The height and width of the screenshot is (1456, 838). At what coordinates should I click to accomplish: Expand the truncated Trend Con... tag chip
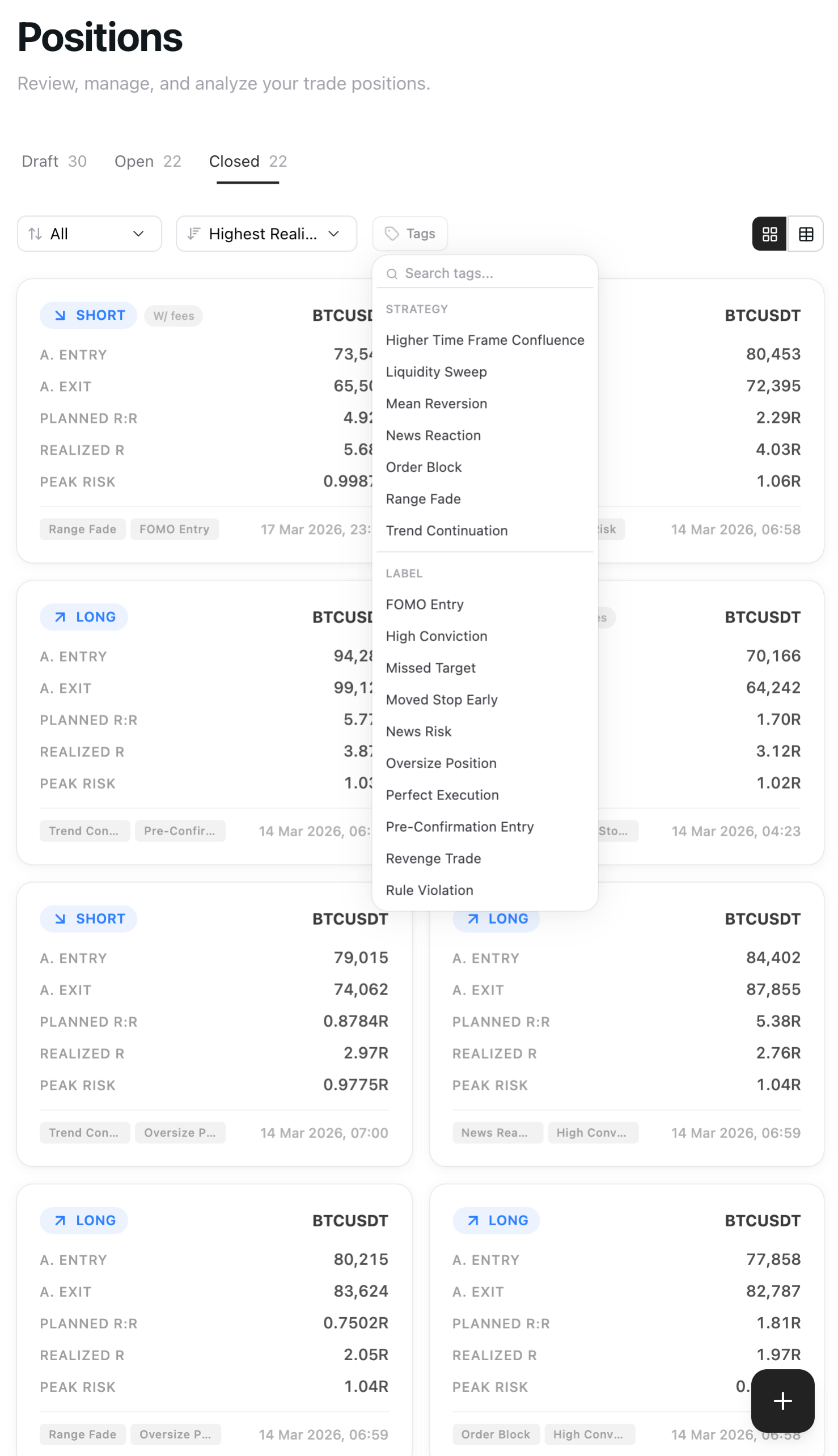84,831
